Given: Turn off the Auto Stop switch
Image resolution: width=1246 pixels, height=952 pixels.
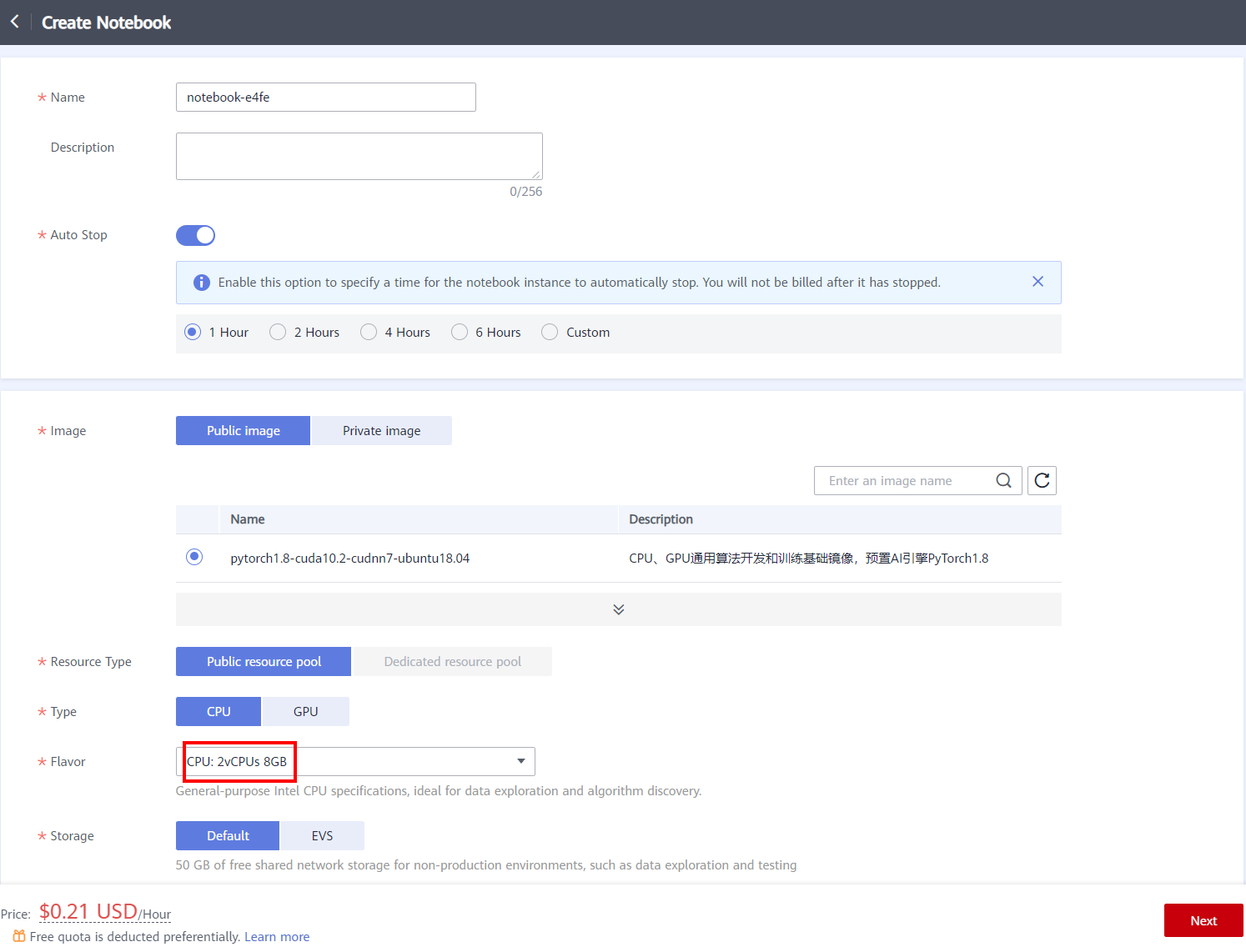Looking at the screenshot, I should pos(195,235).
